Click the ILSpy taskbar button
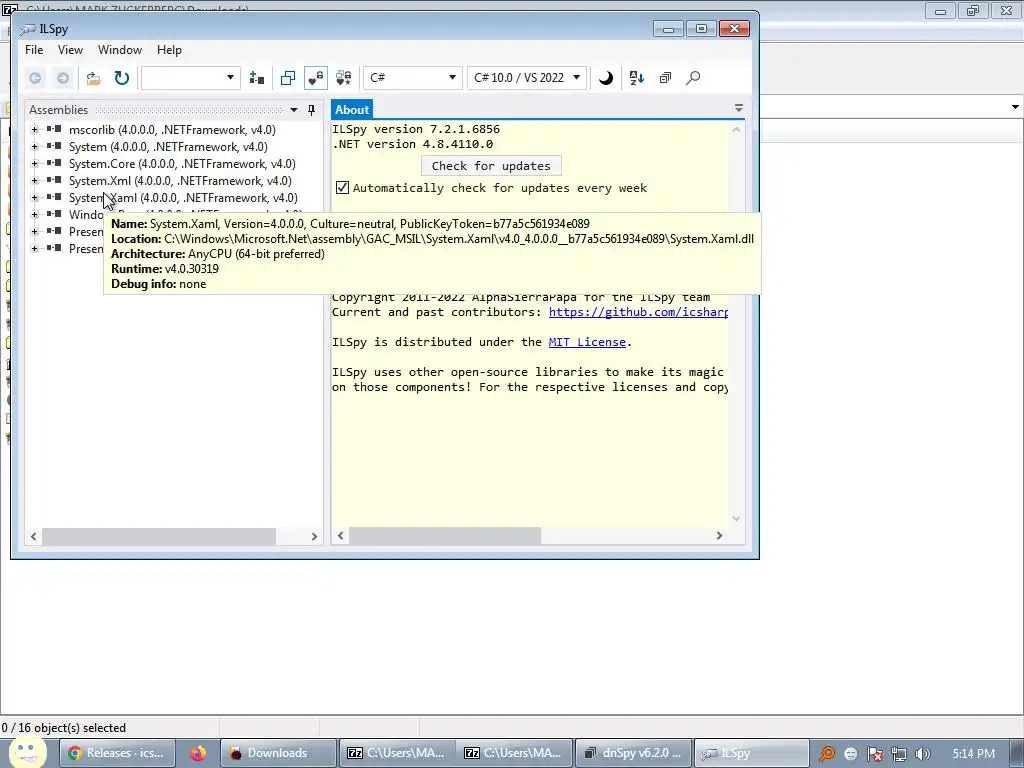The image size is (1024, 768). coord(751,753)
